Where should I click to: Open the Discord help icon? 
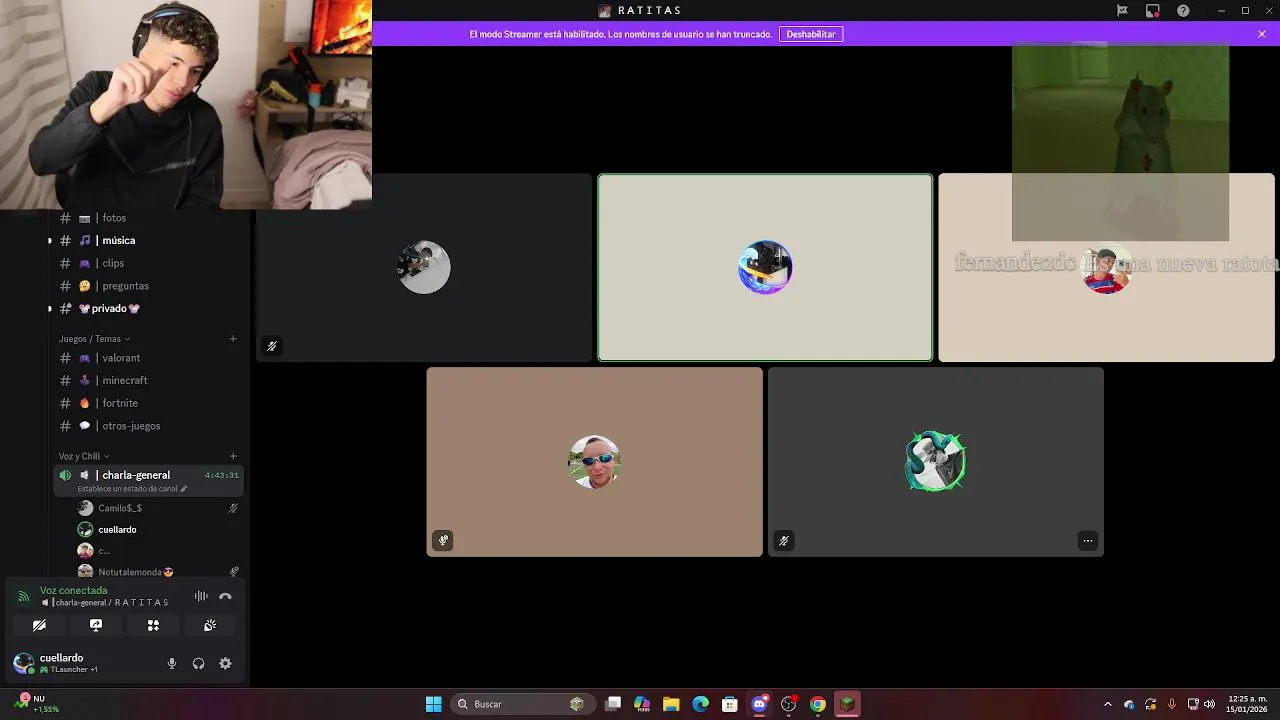click(1183, 10)
